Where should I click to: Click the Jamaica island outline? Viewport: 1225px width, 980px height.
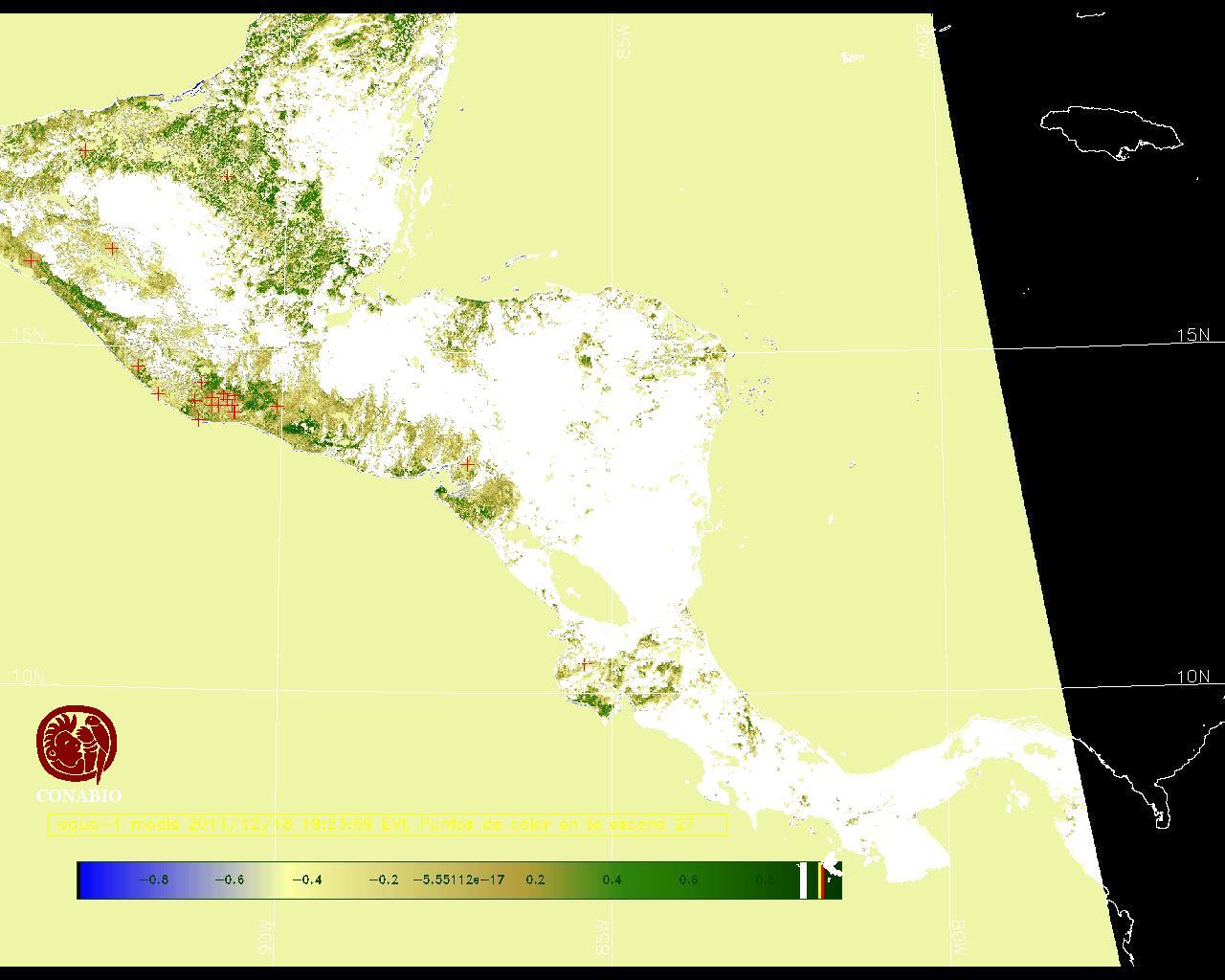[1110, 130]
